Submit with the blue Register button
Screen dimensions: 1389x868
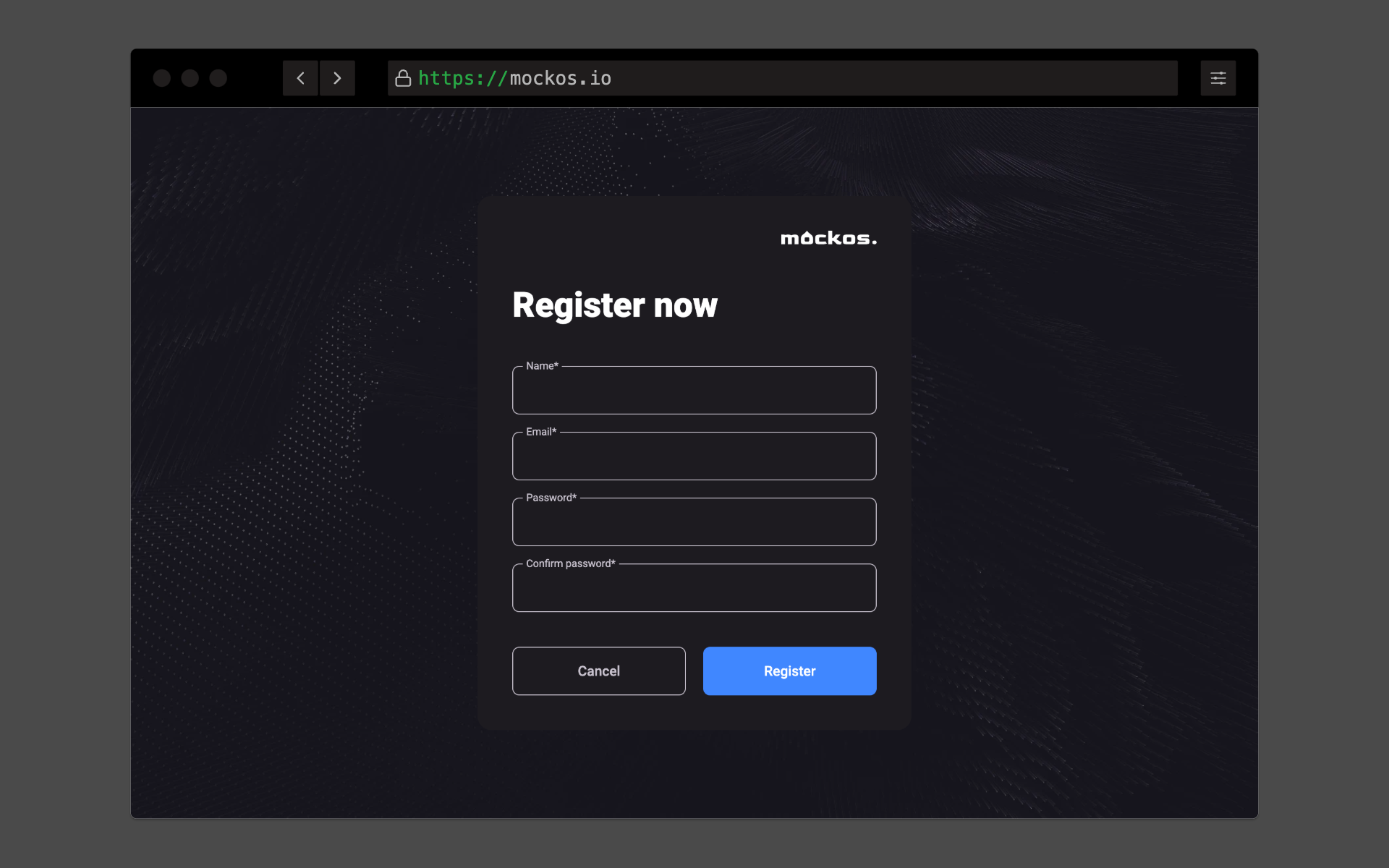tap(790, 671)
